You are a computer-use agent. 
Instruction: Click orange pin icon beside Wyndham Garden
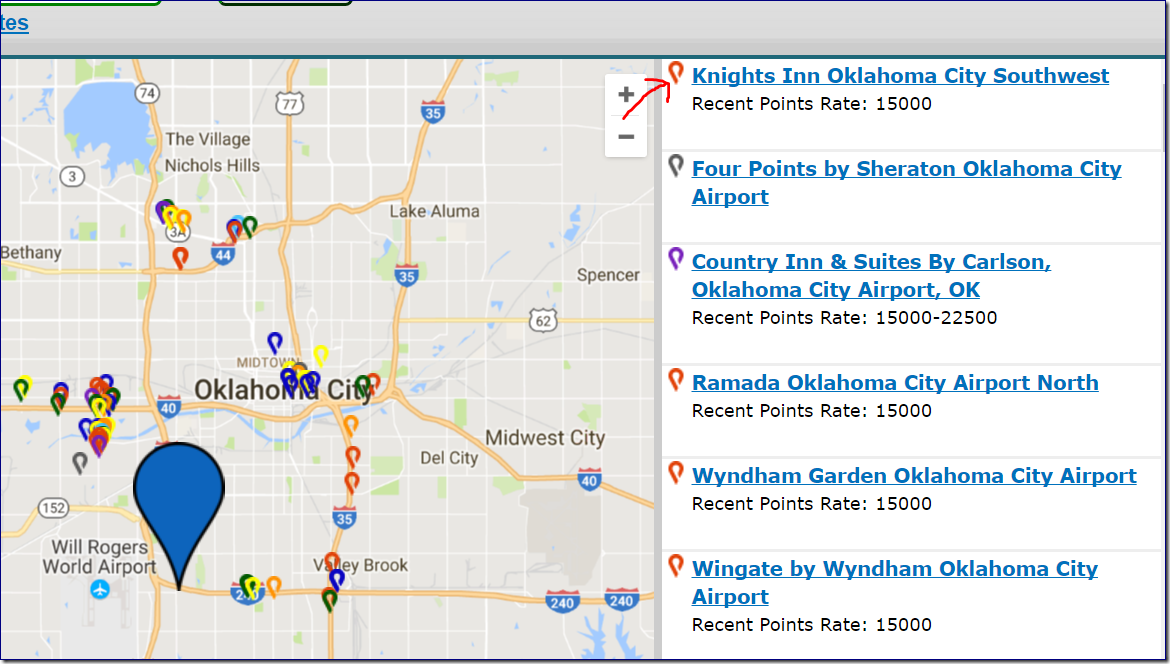click(676, 472)
